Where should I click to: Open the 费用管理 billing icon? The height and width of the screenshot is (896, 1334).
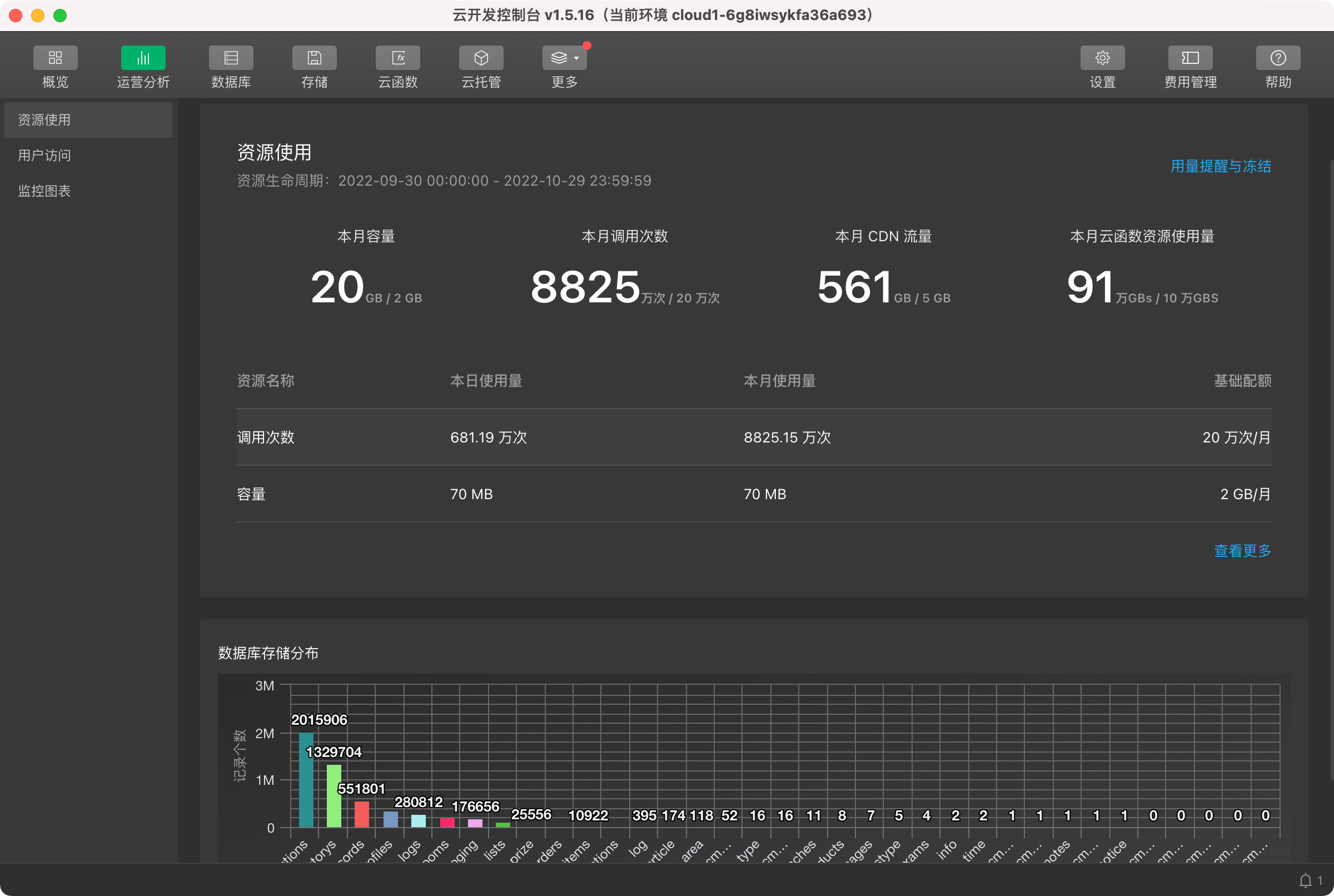pyautogui.click(x=1190, y=58)
